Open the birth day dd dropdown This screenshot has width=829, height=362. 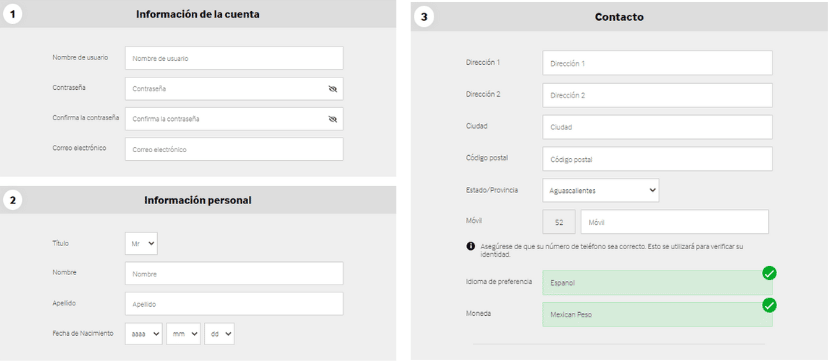(x=219, y=334)
